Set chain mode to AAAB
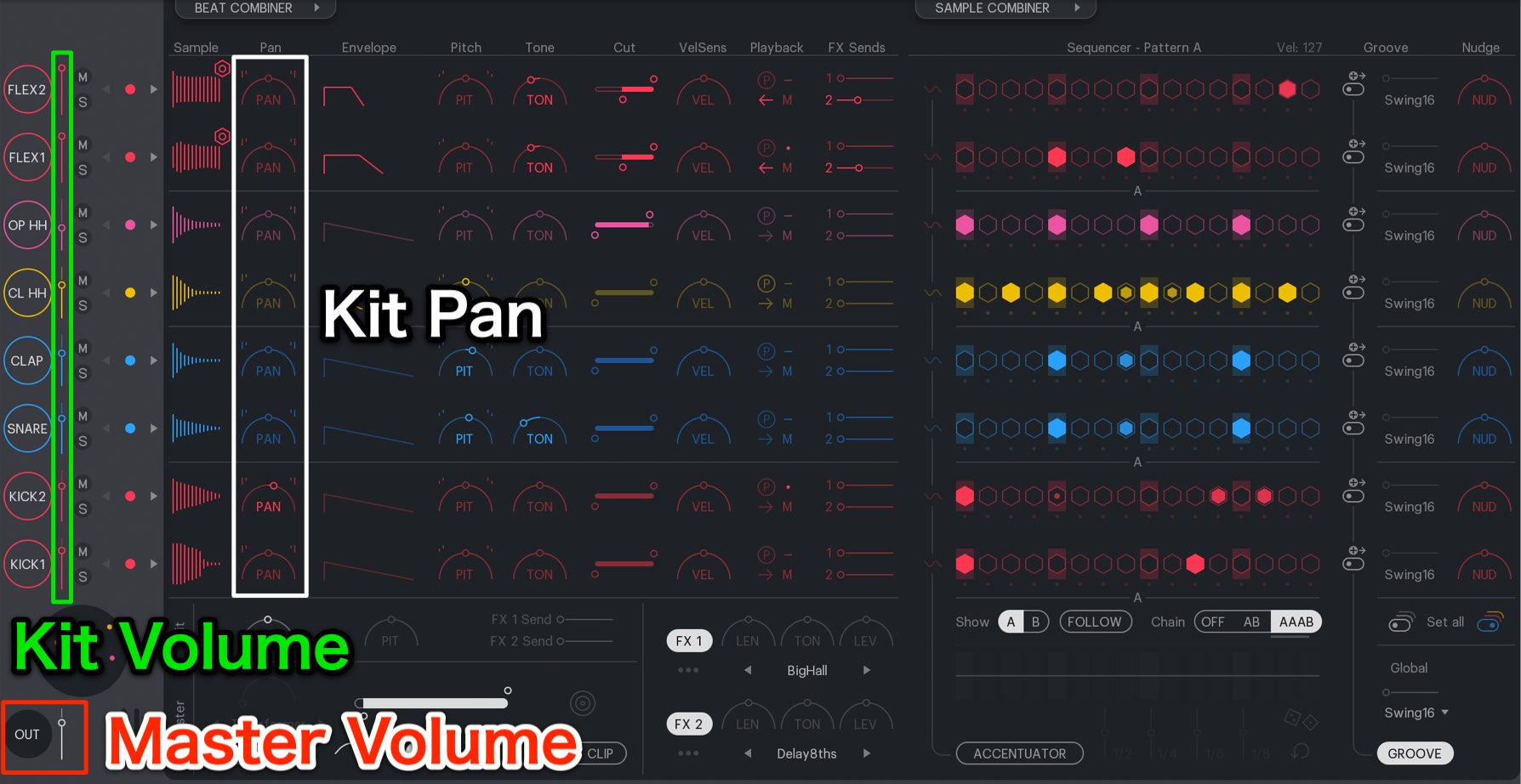1521x784 pixels. (1296, 622)
